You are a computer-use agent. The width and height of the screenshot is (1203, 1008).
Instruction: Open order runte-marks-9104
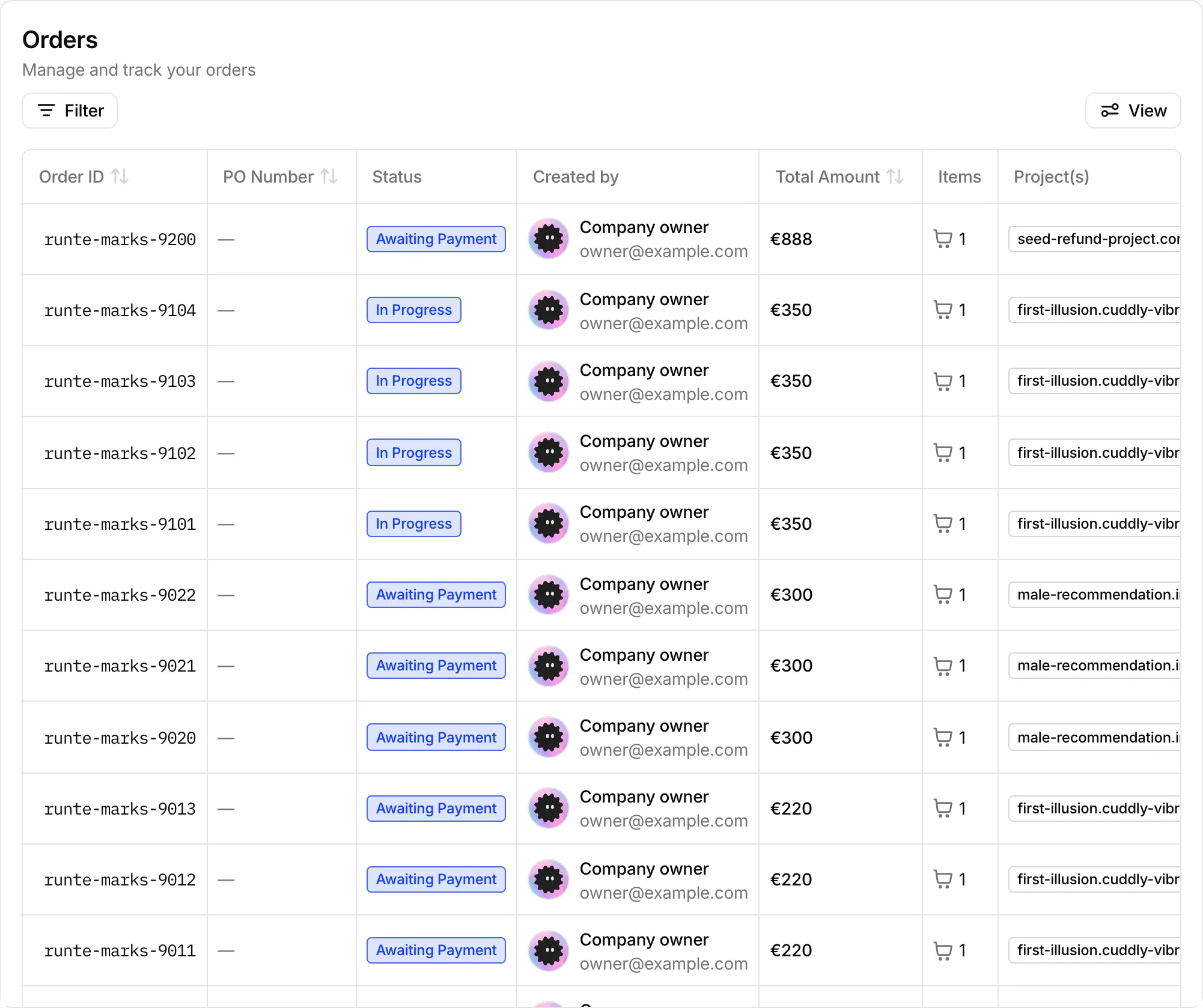tap(120, 311)
